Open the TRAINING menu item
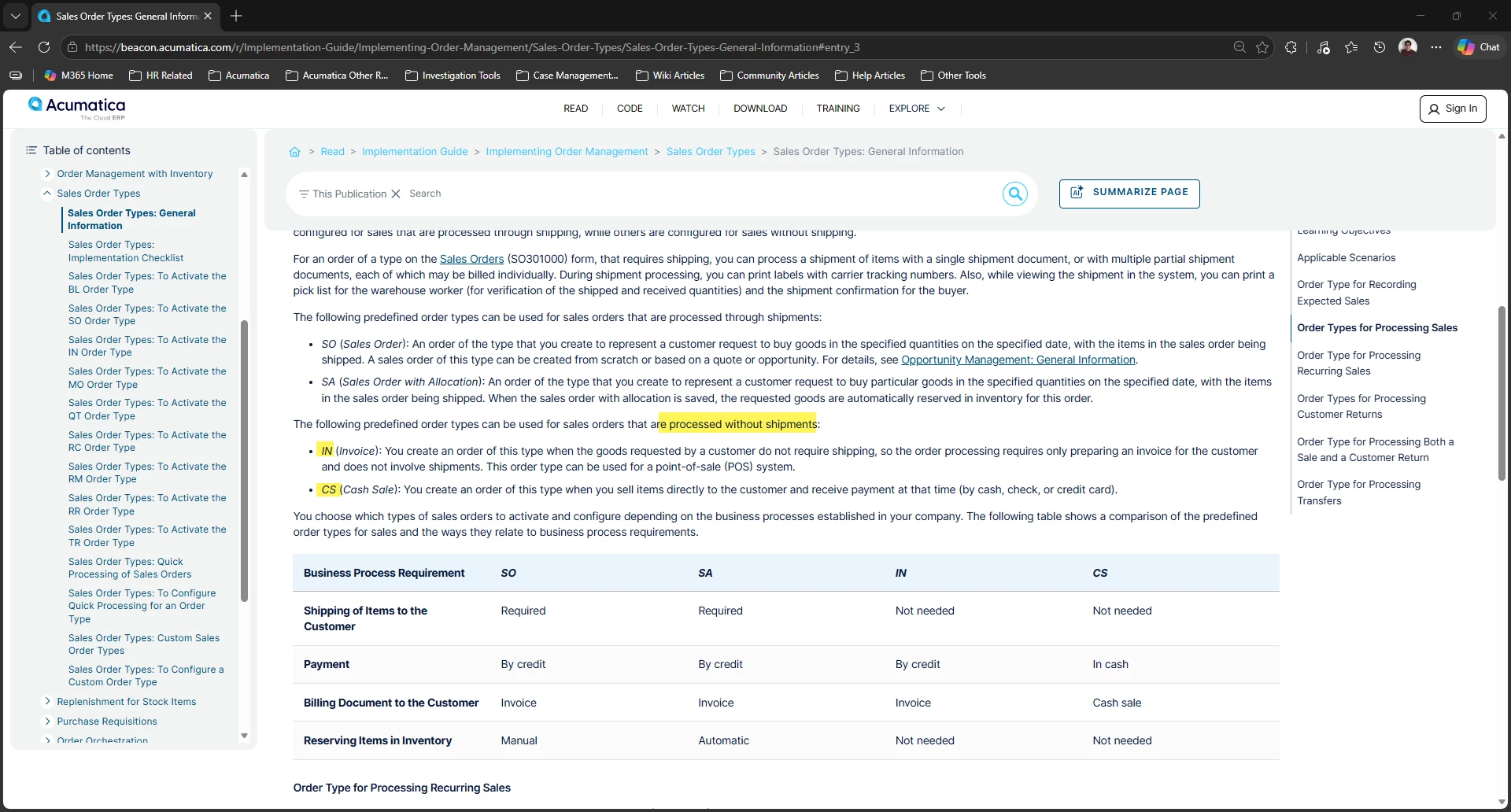The height and width of the screenshot is (812, 1511). (838, 109)
